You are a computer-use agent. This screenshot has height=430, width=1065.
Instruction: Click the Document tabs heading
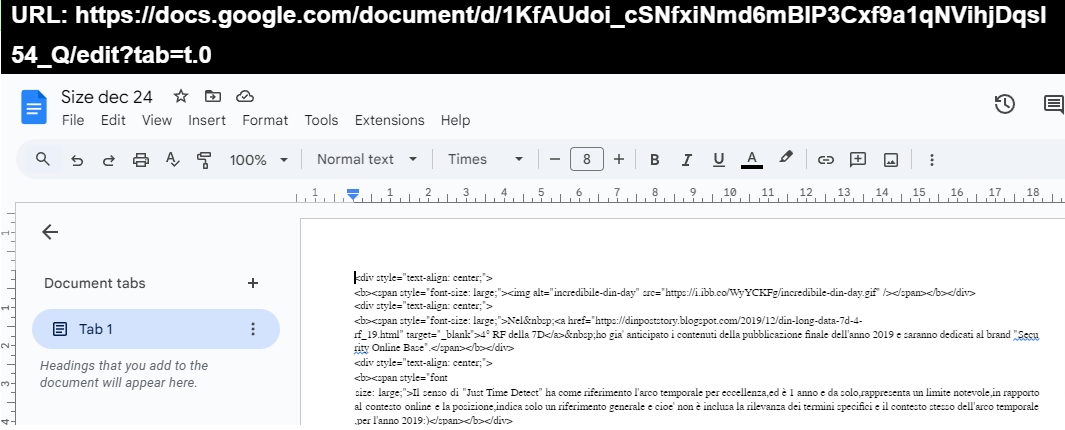[94, 283]
